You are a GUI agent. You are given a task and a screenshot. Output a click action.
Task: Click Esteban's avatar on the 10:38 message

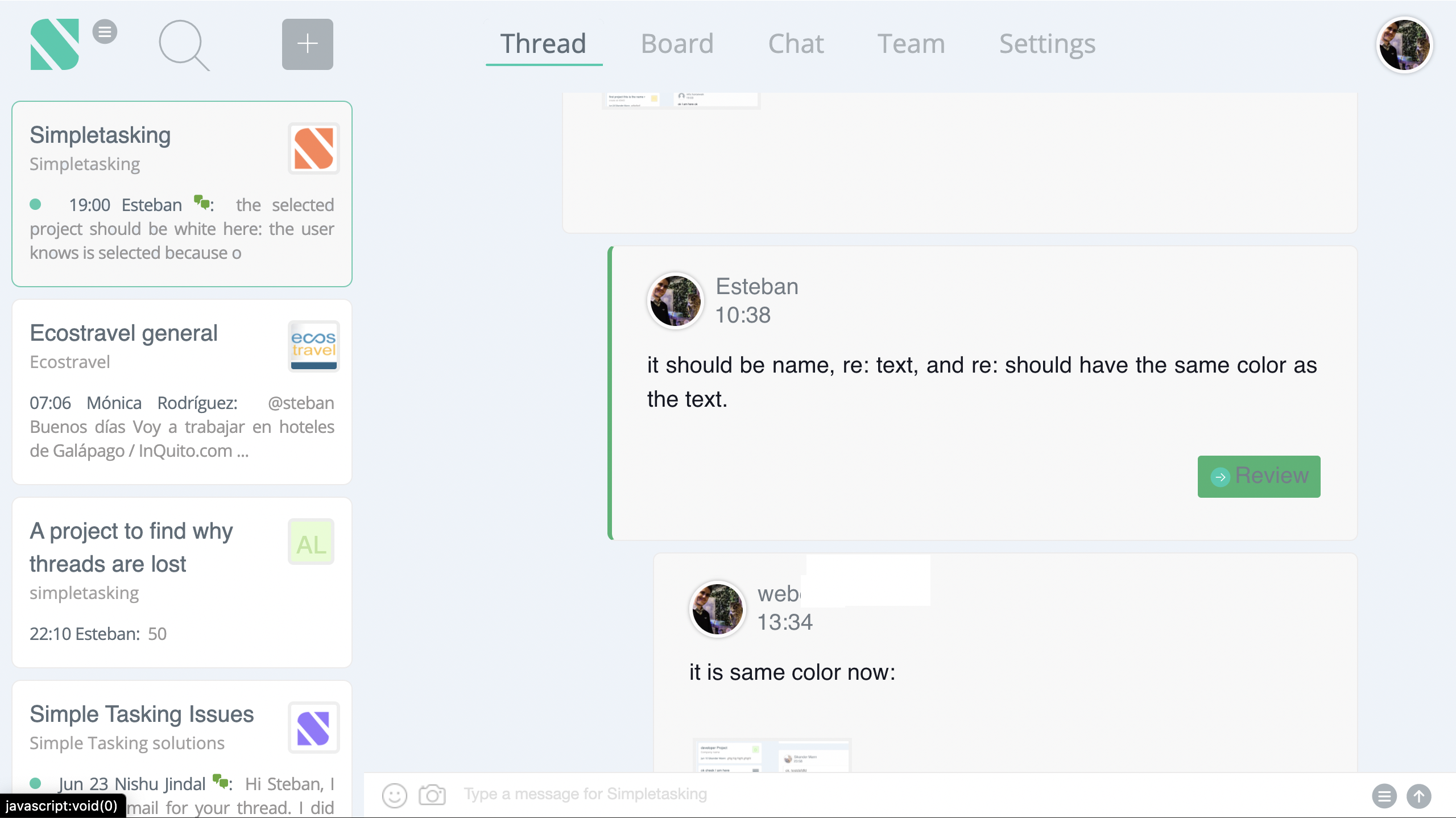click(x=675, y=300)
